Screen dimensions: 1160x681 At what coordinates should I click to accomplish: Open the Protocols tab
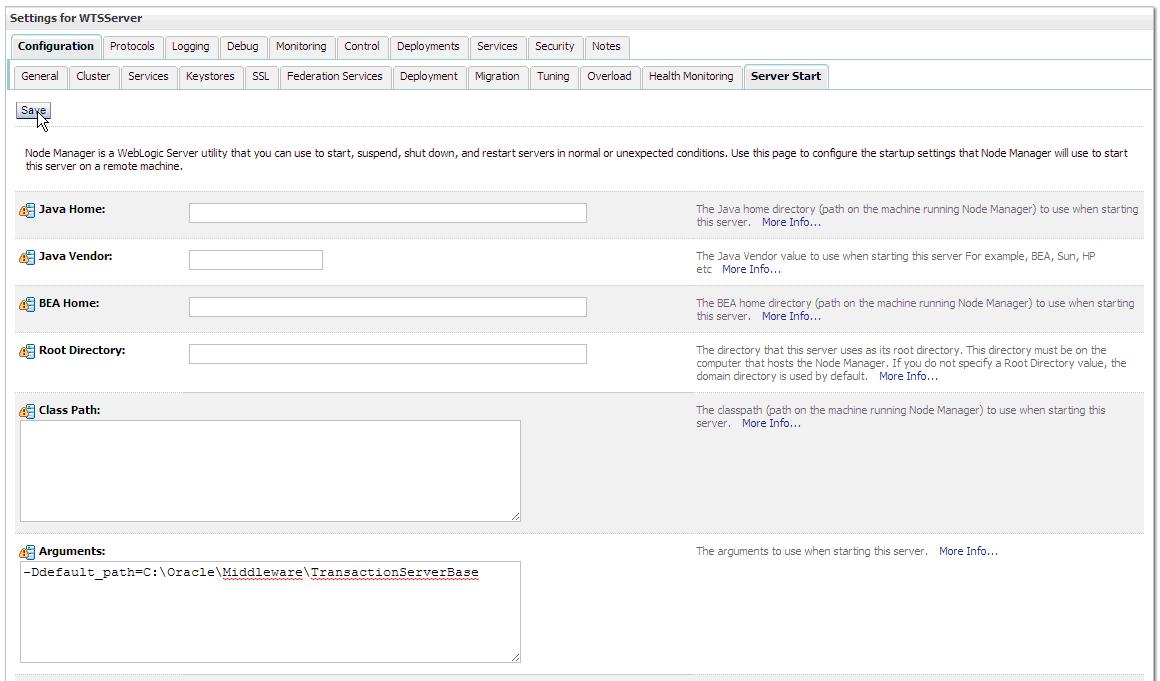(x=132, y=47)
